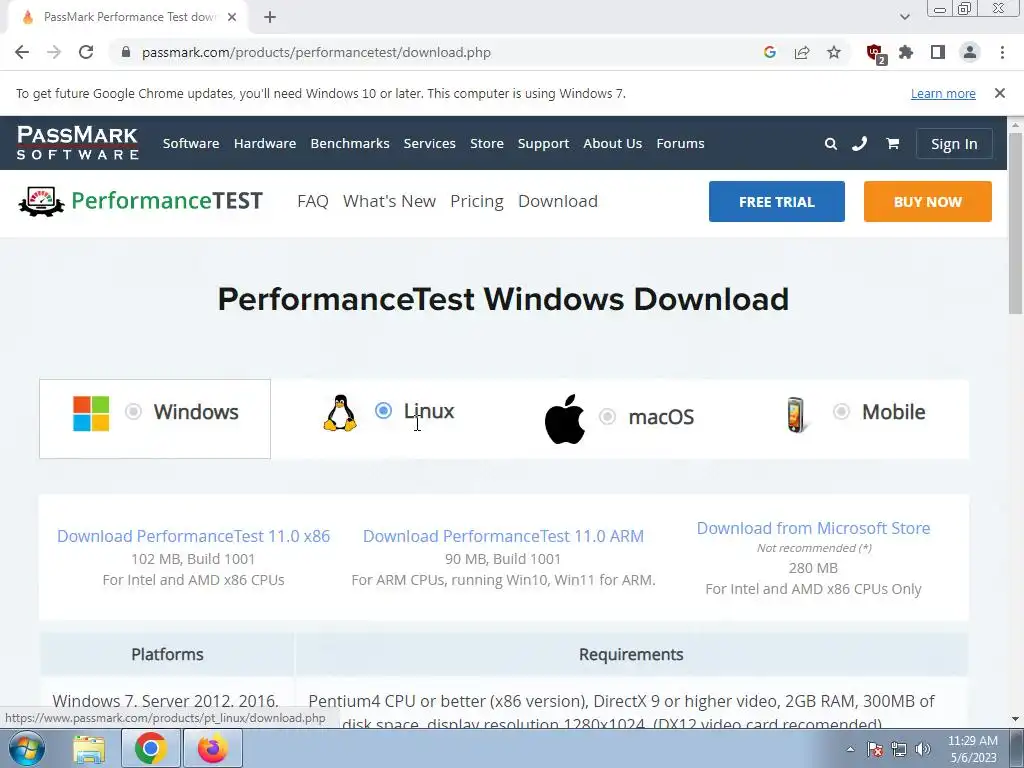Screen dimensions: 1024x768
Task: Open a new tab with the plus button
Action: [x=270, y=17]
